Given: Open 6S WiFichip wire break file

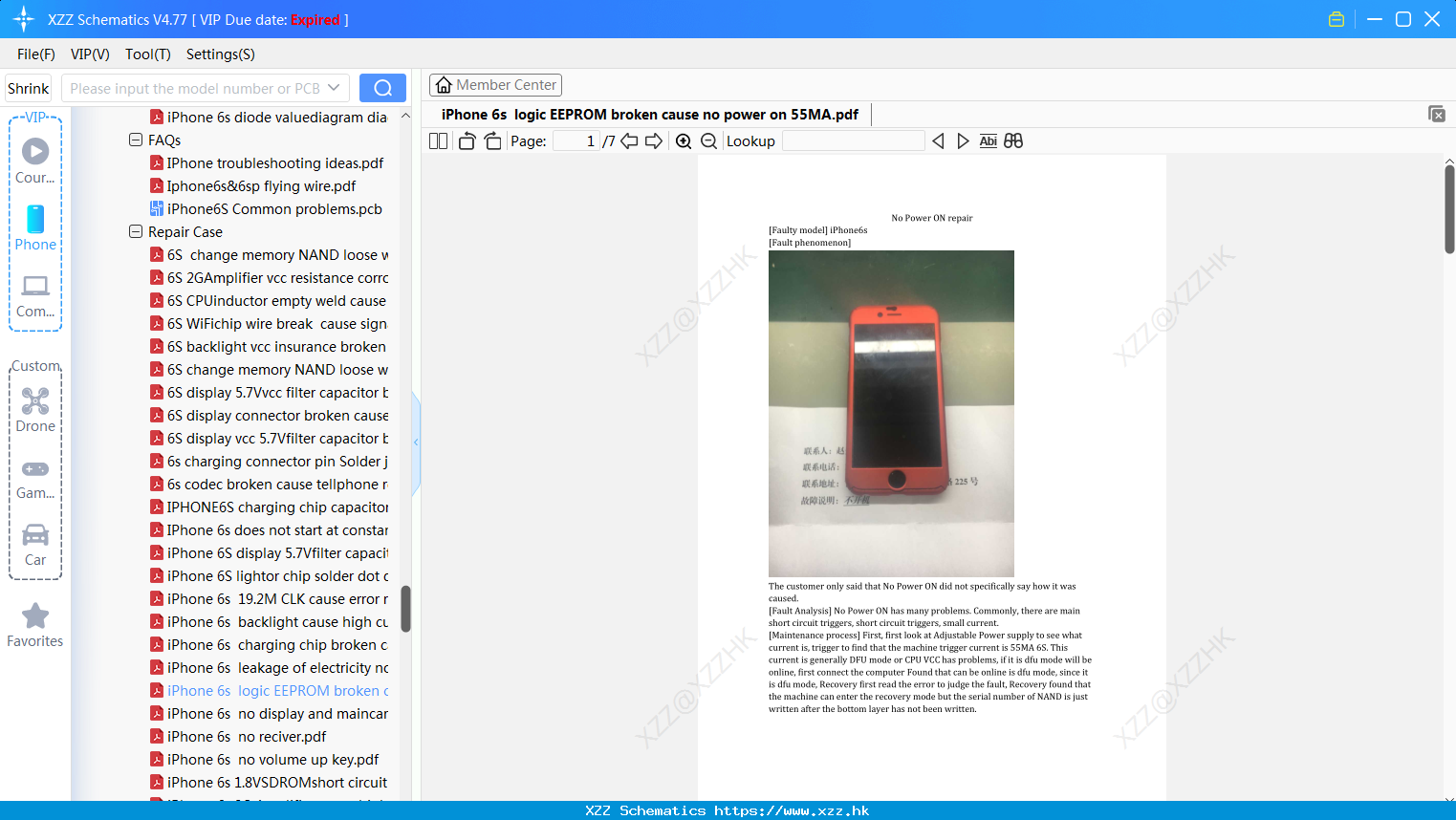Looking at the screenshot, I should point(269,324).
